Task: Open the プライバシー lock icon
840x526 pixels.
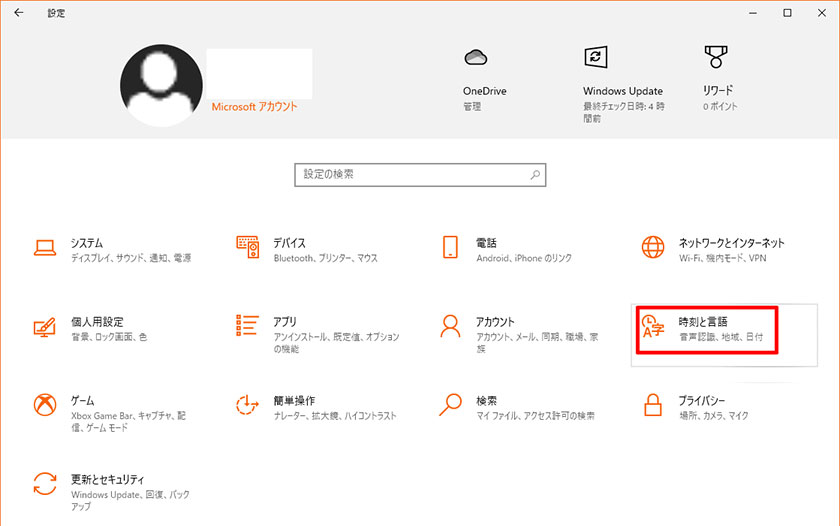Action: (x=653, y=405)
